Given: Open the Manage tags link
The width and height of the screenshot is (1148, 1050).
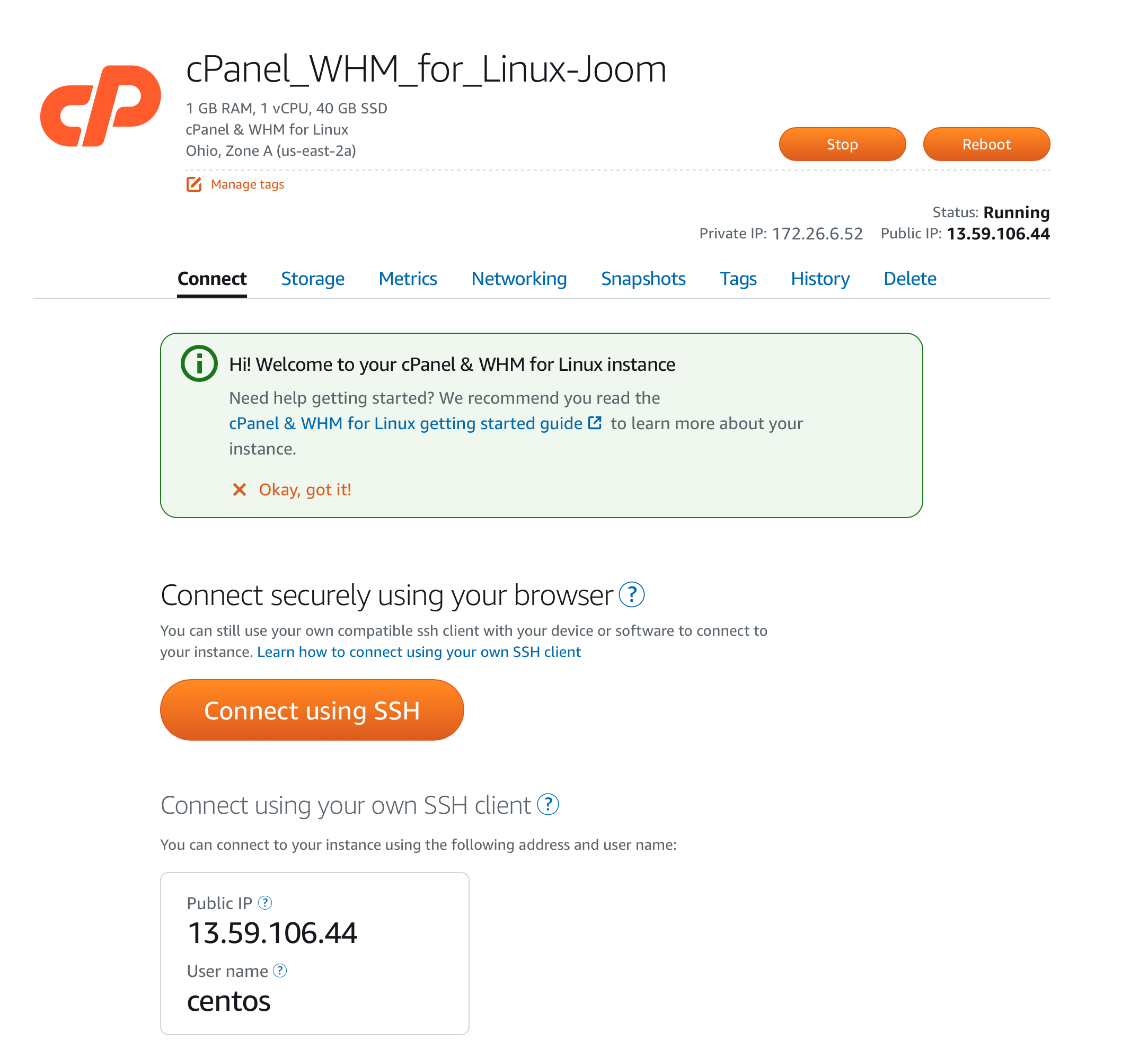Looking at the screenshot, I should coord(247,184).
